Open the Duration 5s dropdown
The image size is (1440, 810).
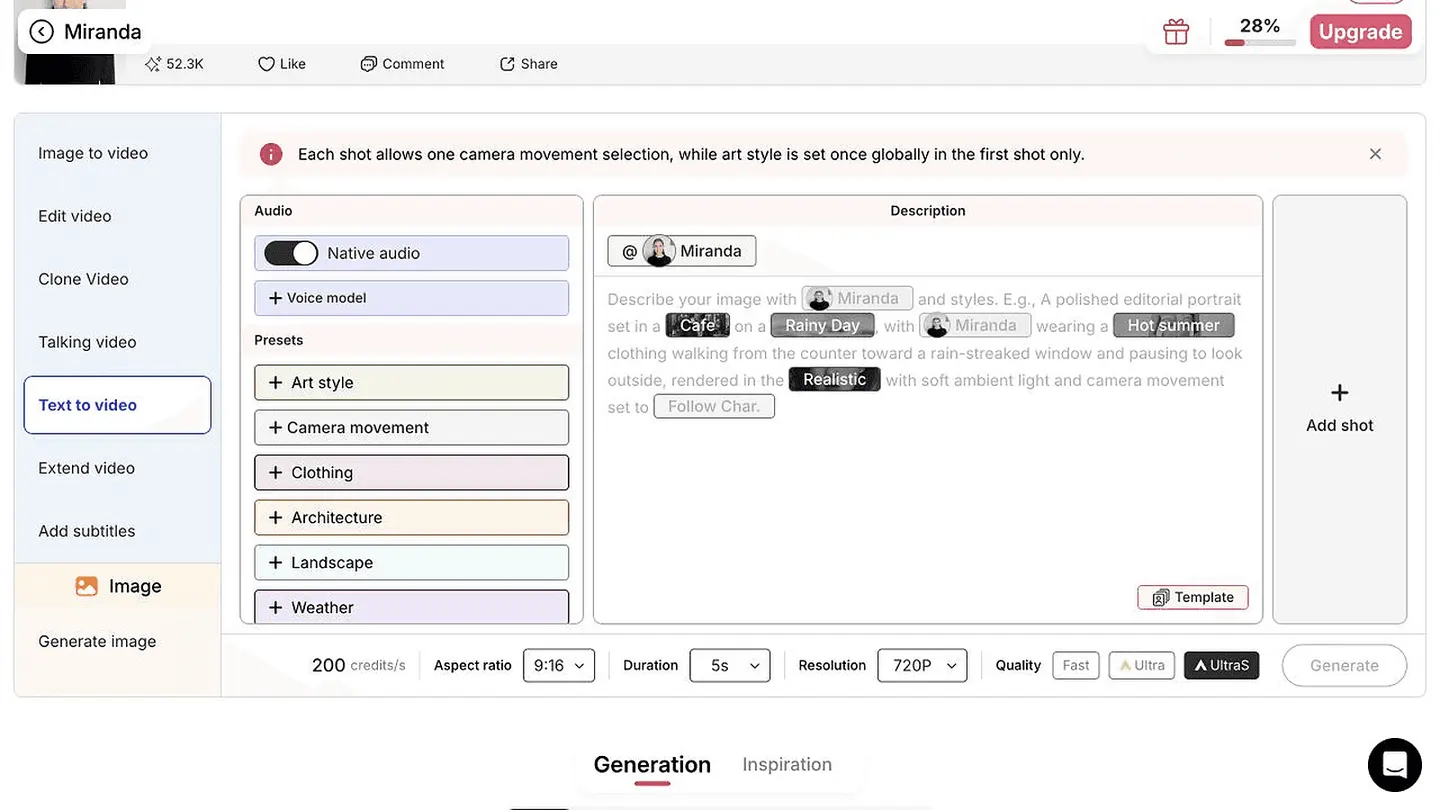730,666
